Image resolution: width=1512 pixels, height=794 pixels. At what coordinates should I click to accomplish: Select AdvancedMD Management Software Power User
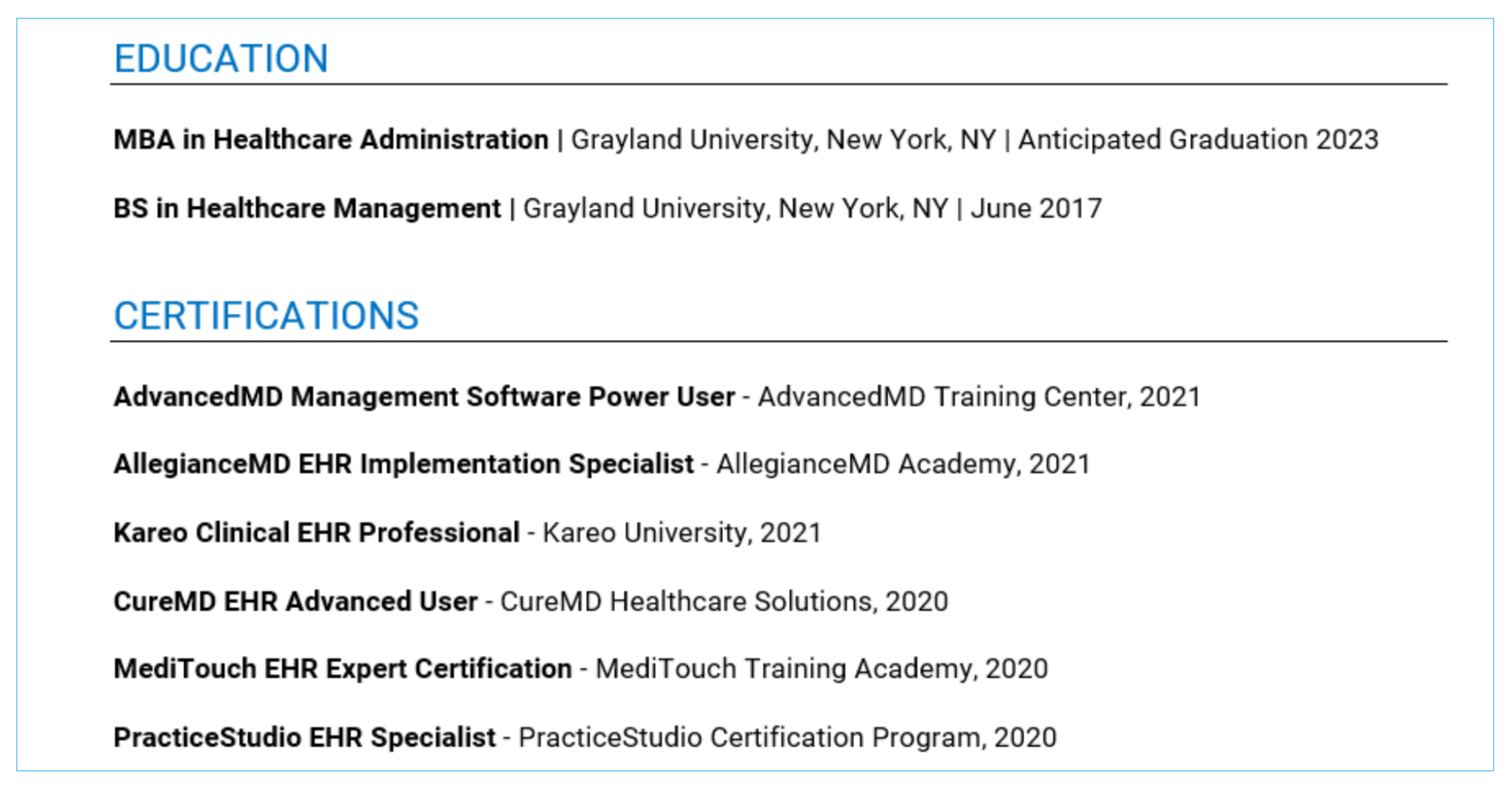[x=424, y=397]
